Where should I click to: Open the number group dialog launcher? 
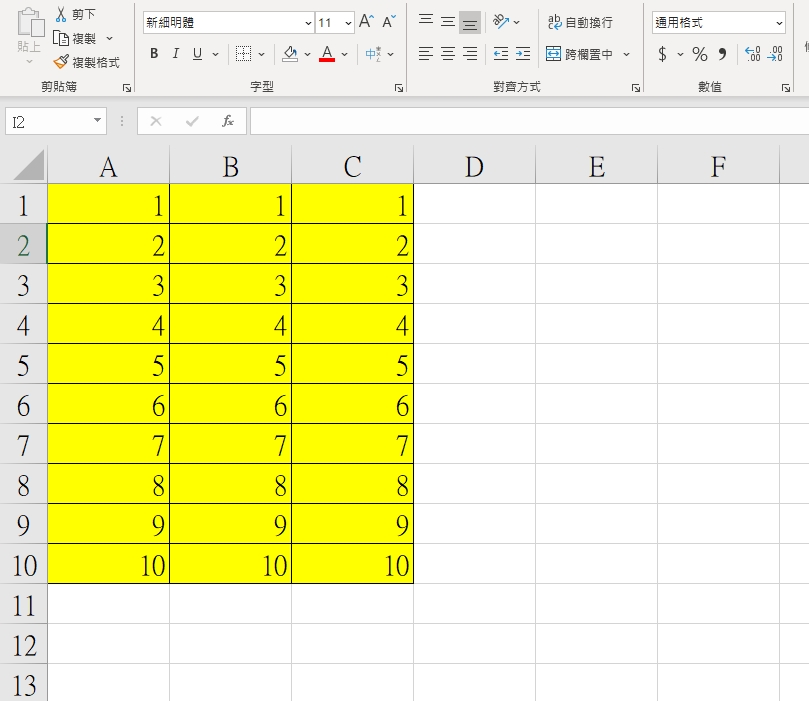pos(786,88)
